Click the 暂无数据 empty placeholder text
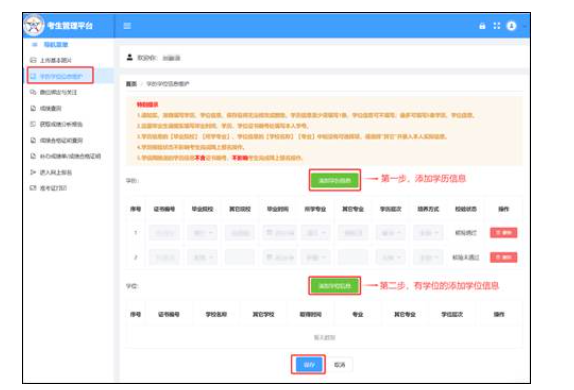This screenshot has width=574, height=390. coord(324,337)
